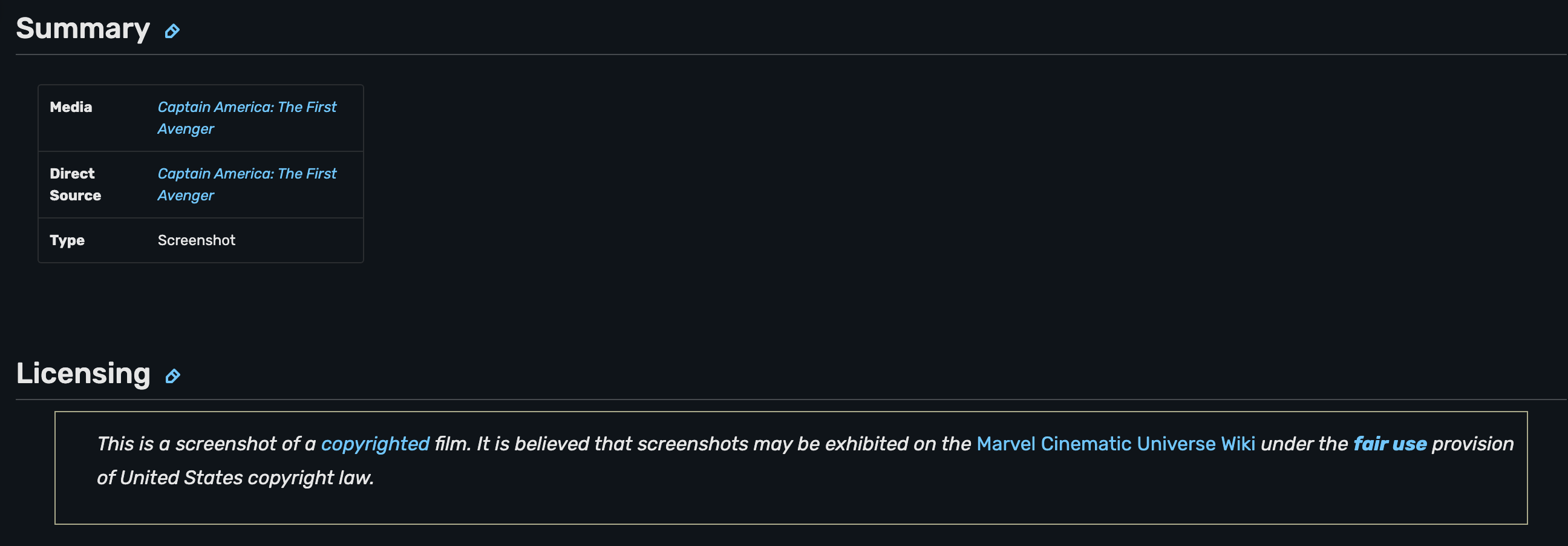The height and width of the screenshot is (546, 1568).
Task: Click the word "provision" in the licensing notice
Action: tap(1472, 444)
